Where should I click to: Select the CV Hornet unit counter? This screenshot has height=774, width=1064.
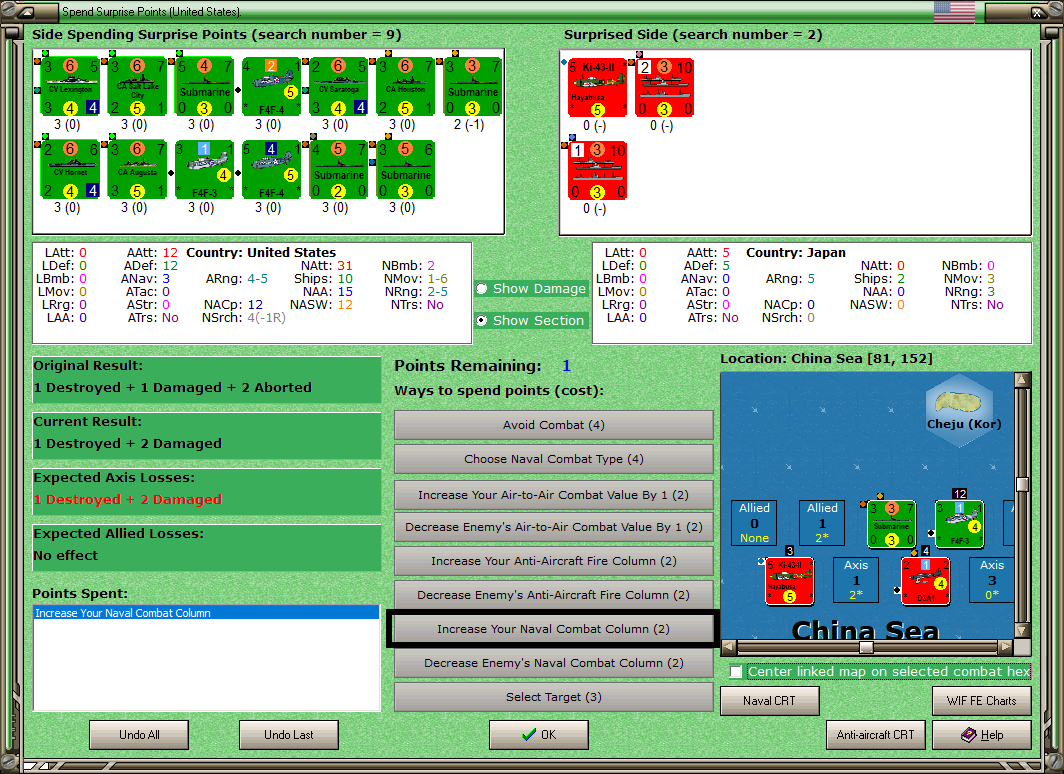pos(71,170)
